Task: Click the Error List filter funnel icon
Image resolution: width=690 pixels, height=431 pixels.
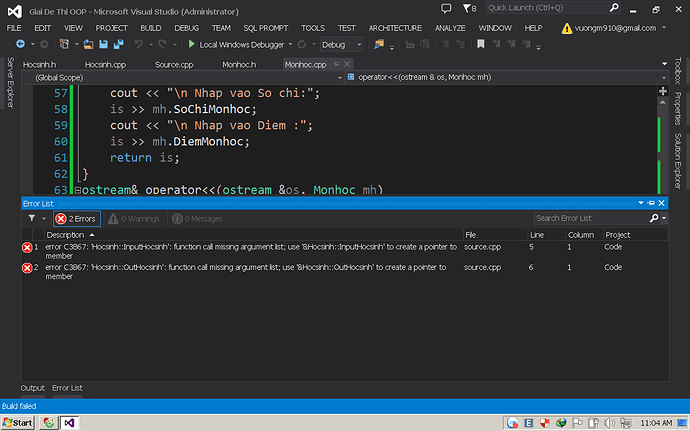Action: [32, 218]
